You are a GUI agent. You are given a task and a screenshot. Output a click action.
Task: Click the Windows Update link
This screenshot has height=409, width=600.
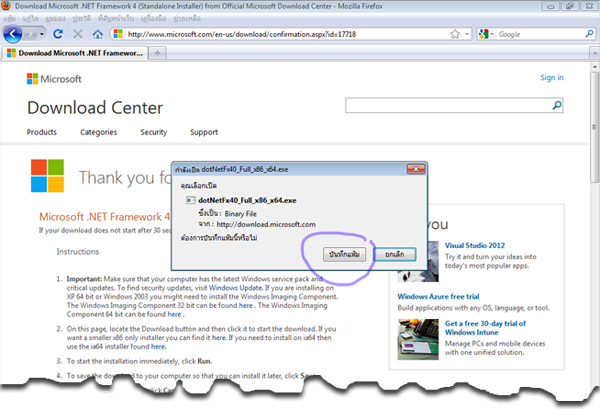click(235, 288)
